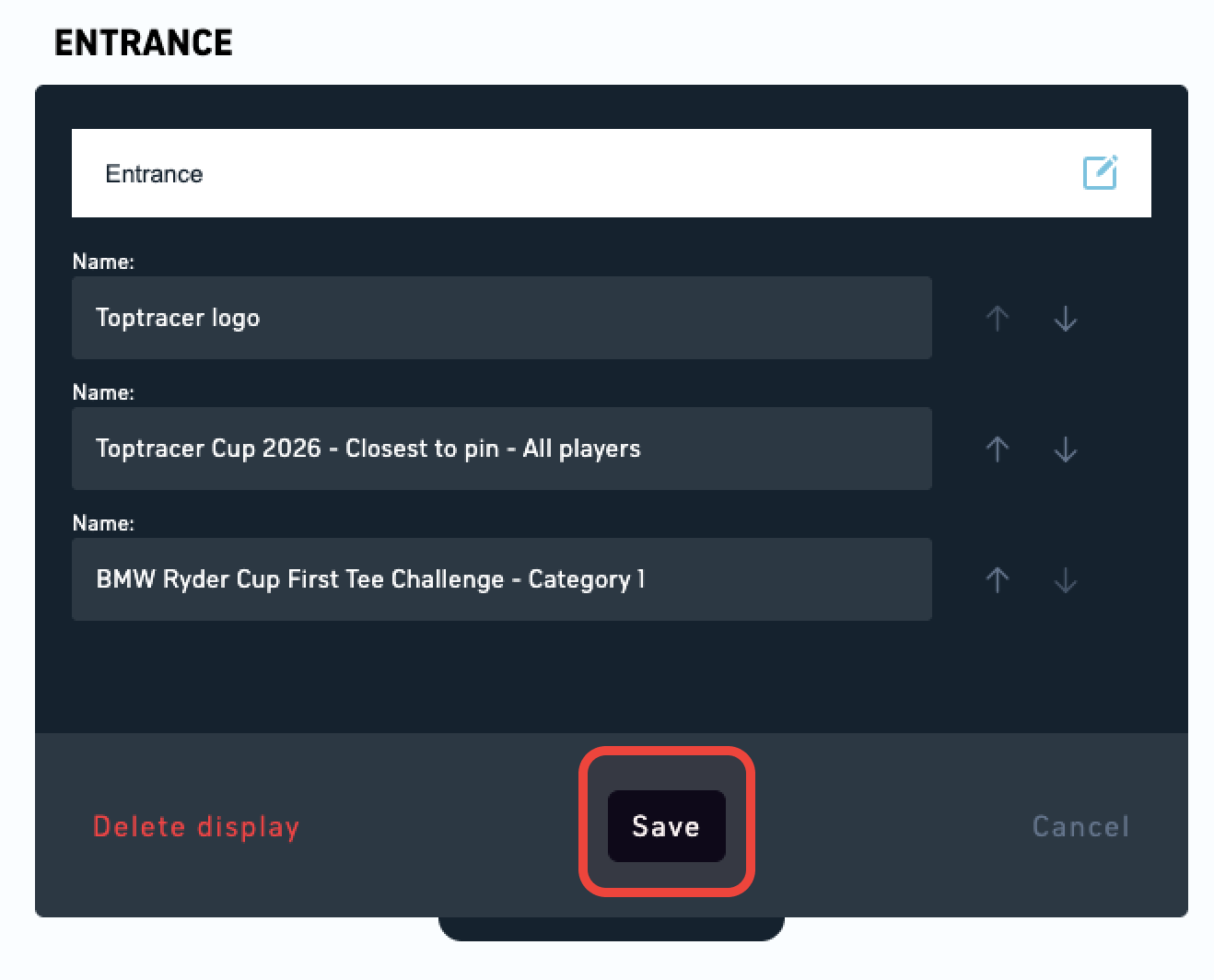Click the ENTRANCE heading text
The width and height of the screenshot is (1214, 980).
click(x=144, y=42)
